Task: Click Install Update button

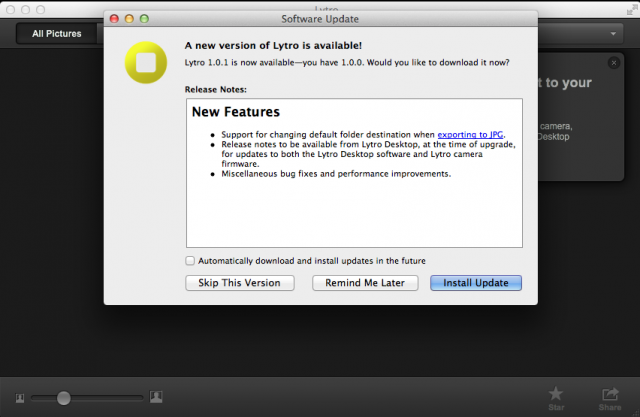Action: 476,283
